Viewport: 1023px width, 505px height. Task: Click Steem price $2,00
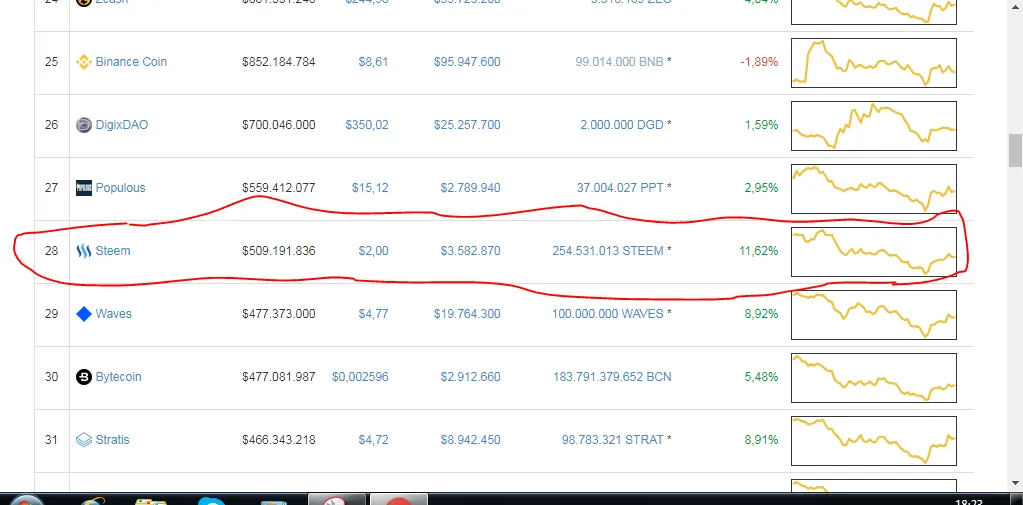click(373, 251)
